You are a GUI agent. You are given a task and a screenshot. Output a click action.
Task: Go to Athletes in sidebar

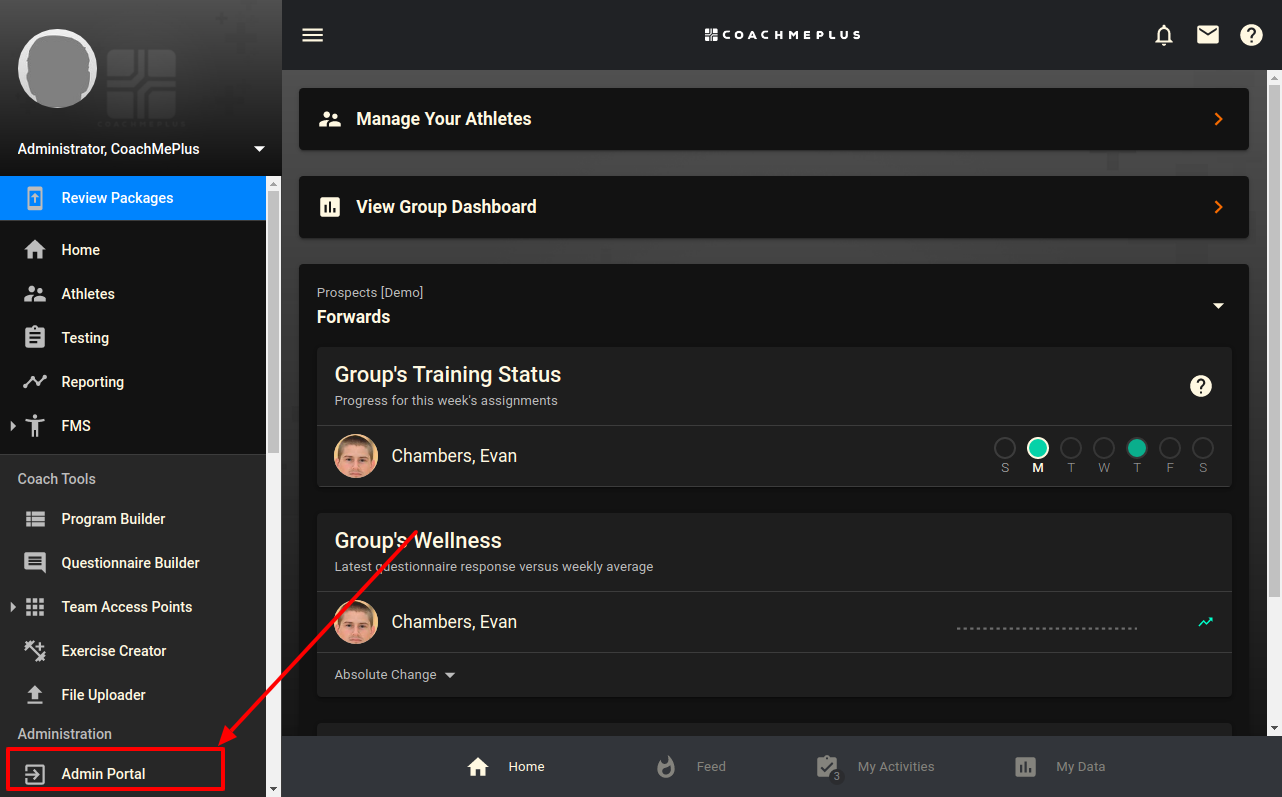coord(133,294)
